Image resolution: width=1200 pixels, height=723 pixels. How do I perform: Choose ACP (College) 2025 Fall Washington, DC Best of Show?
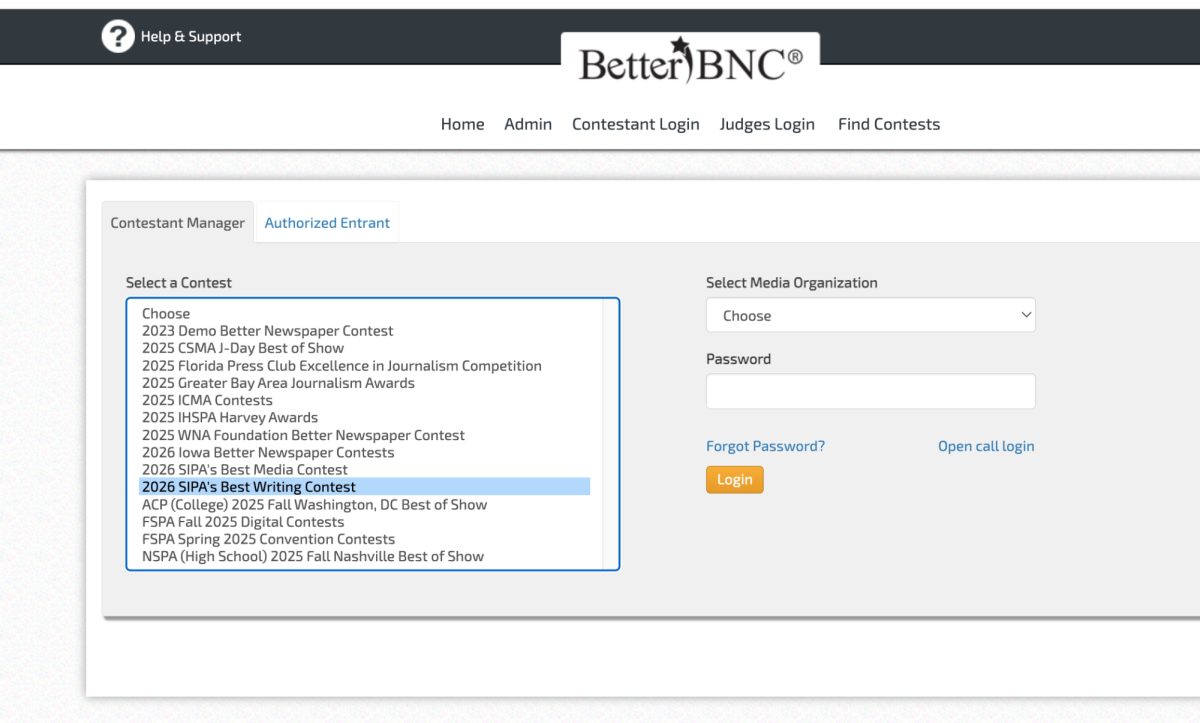pos(365,504)
